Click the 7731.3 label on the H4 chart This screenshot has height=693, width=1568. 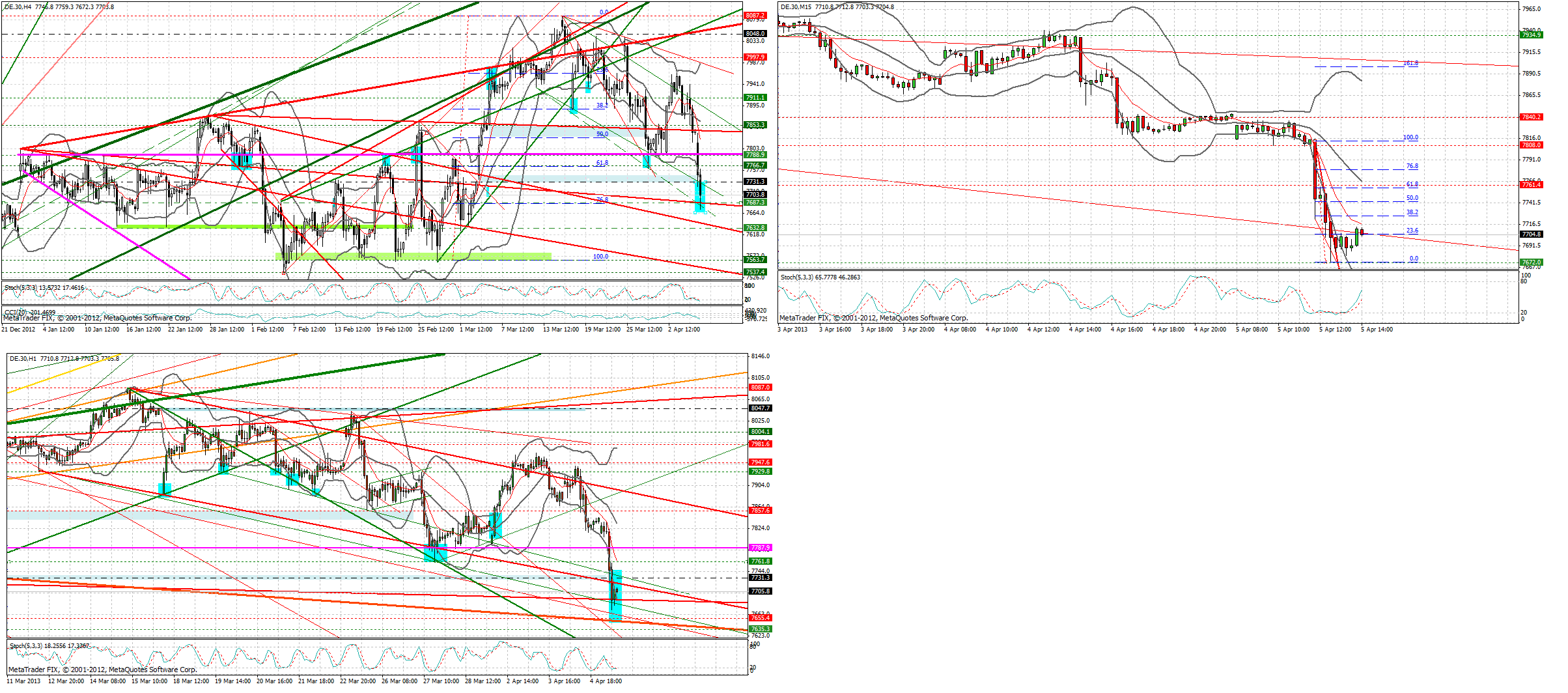point(755,182)
